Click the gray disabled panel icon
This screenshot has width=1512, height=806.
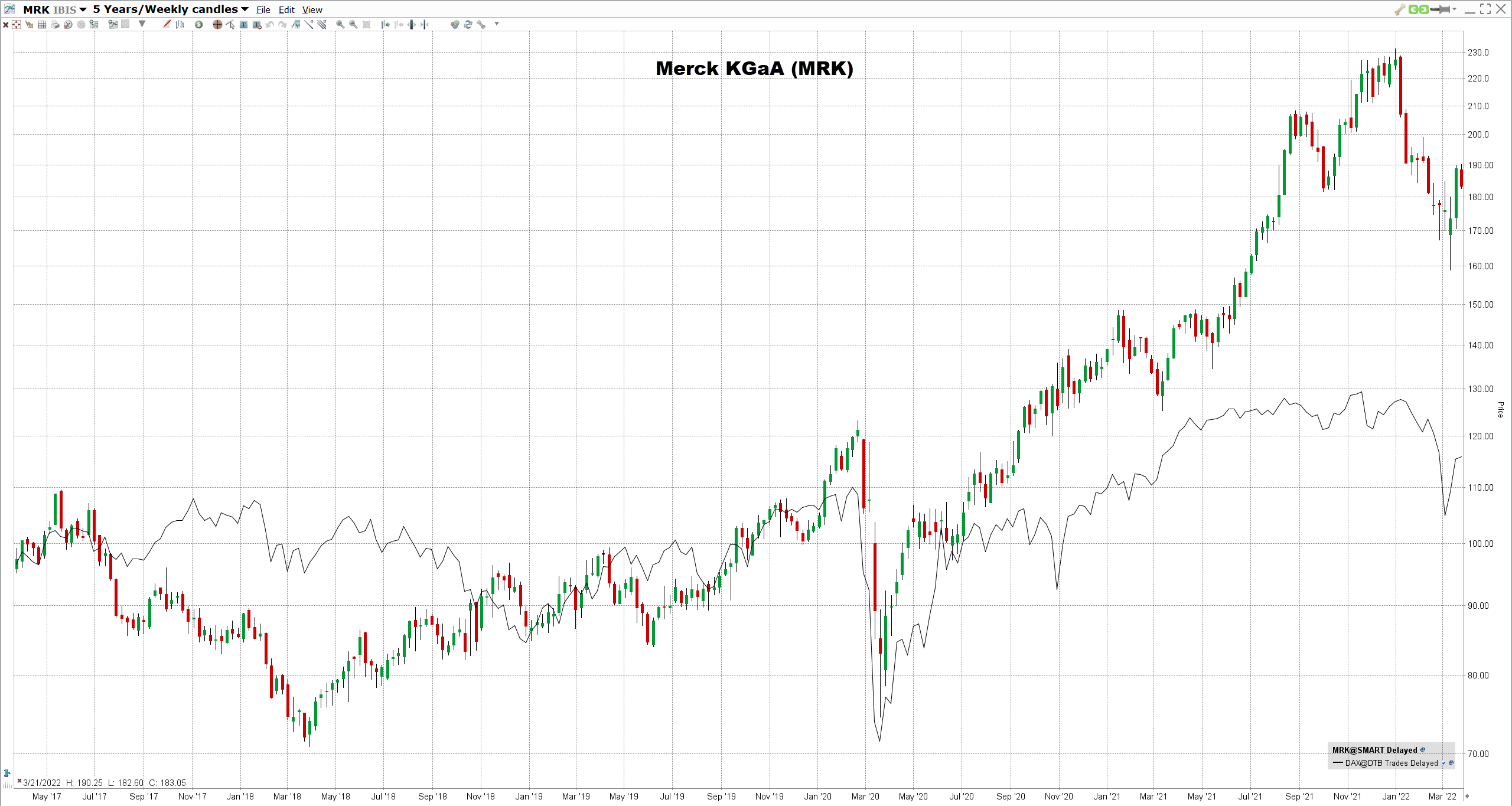tap(125, 24)
